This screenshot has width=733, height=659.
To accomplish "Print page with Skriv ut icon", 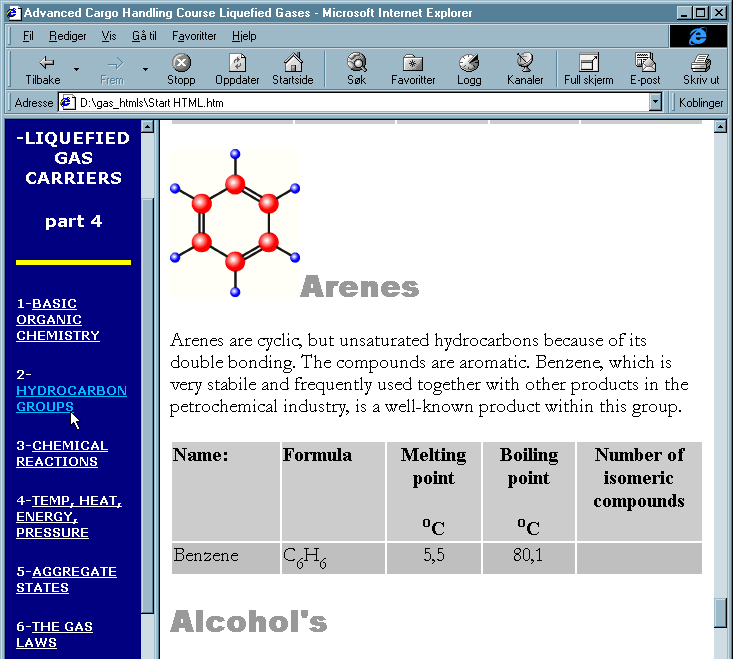I will [700, 68].
